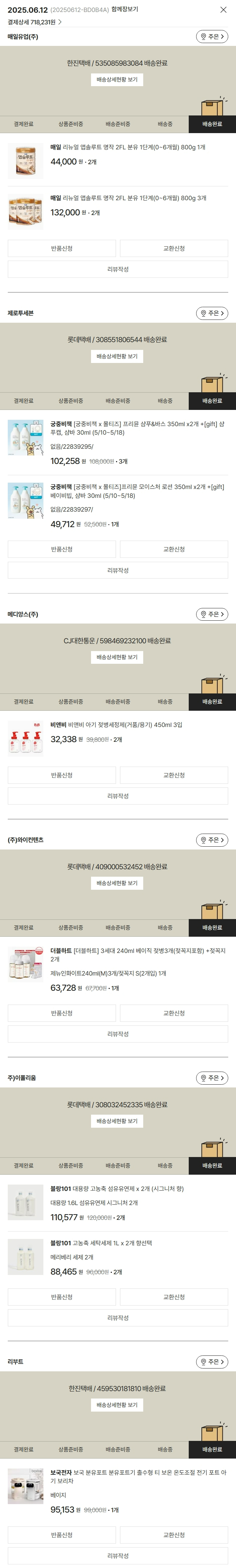Image resolution: width=236 pixels, height=1568 pixels.
Task: Tap 주은 recipient pill for 주)이폴리움
Action: click(212, 1078)
